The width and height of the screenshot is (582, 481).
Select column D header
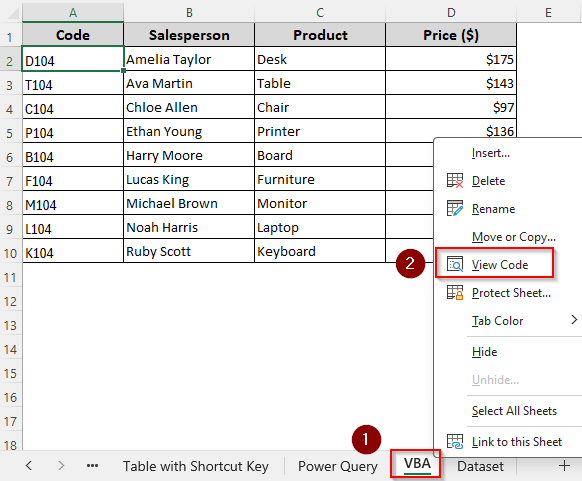click(x=451, y=13)
